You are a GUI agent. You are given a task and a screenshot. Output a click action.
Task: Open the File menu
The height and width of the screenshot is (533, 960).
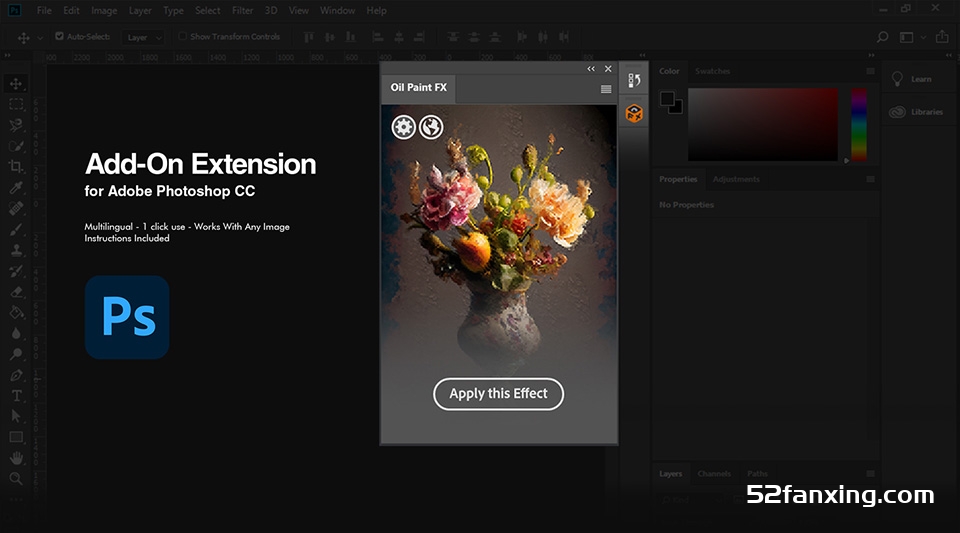tap(44, 10)
